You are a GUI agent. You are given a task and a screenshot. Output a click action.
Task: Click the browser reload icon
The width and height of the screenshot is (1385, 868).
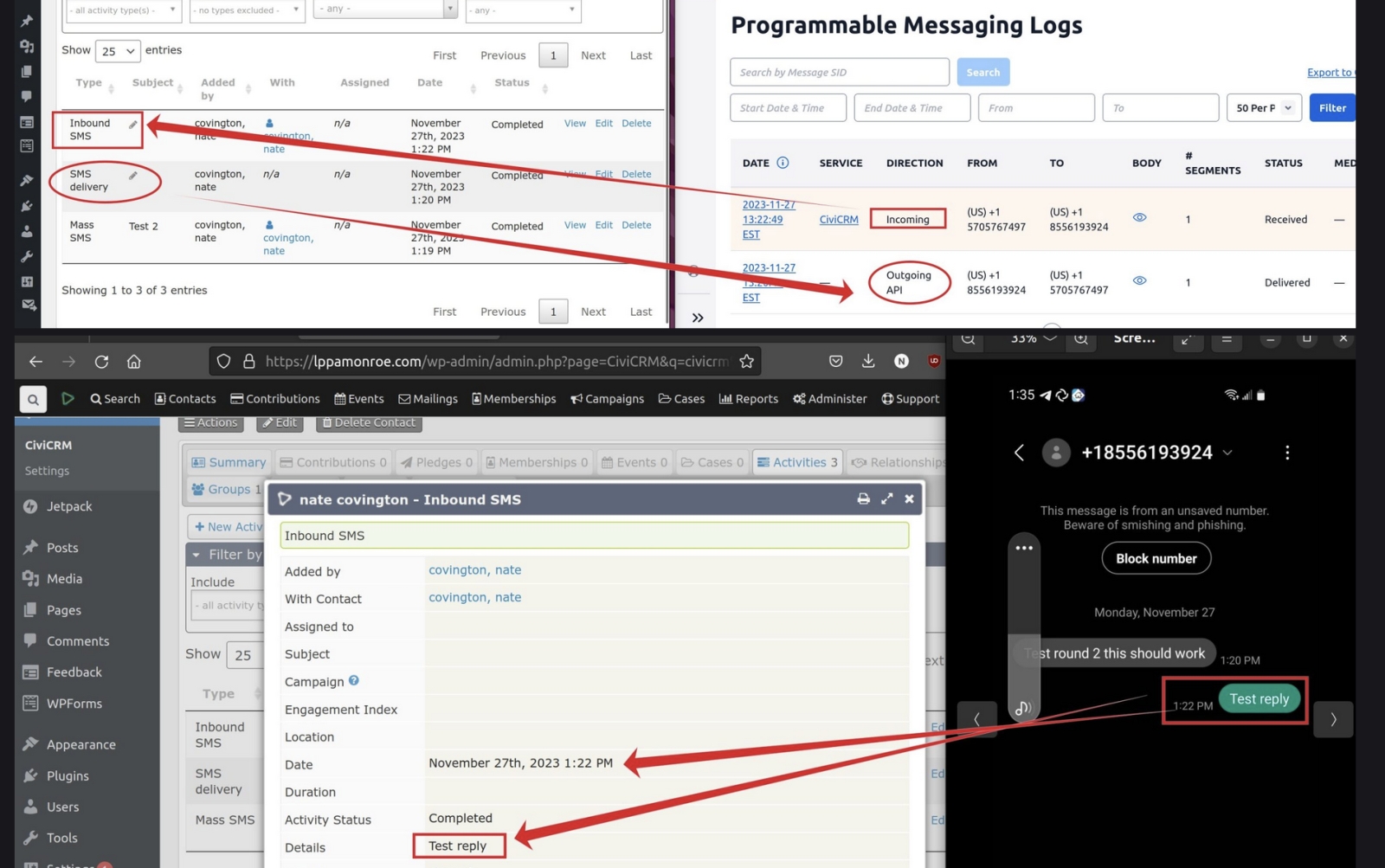pos(101,362)
